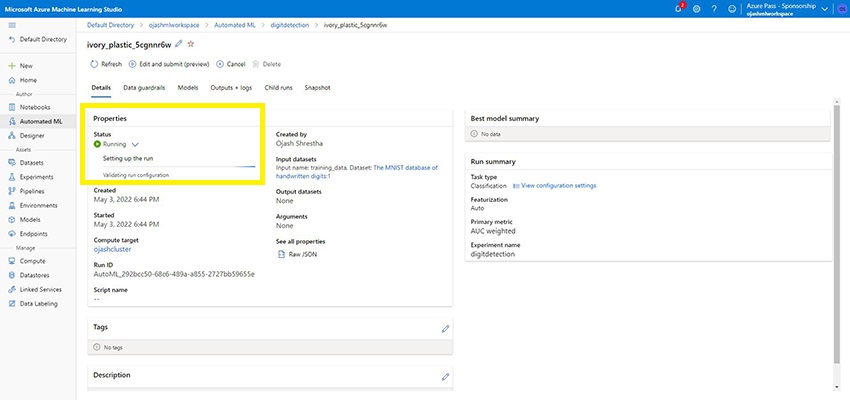Edit Tags using pencil icon
The image size is (850, 400).
click(445, 328)
